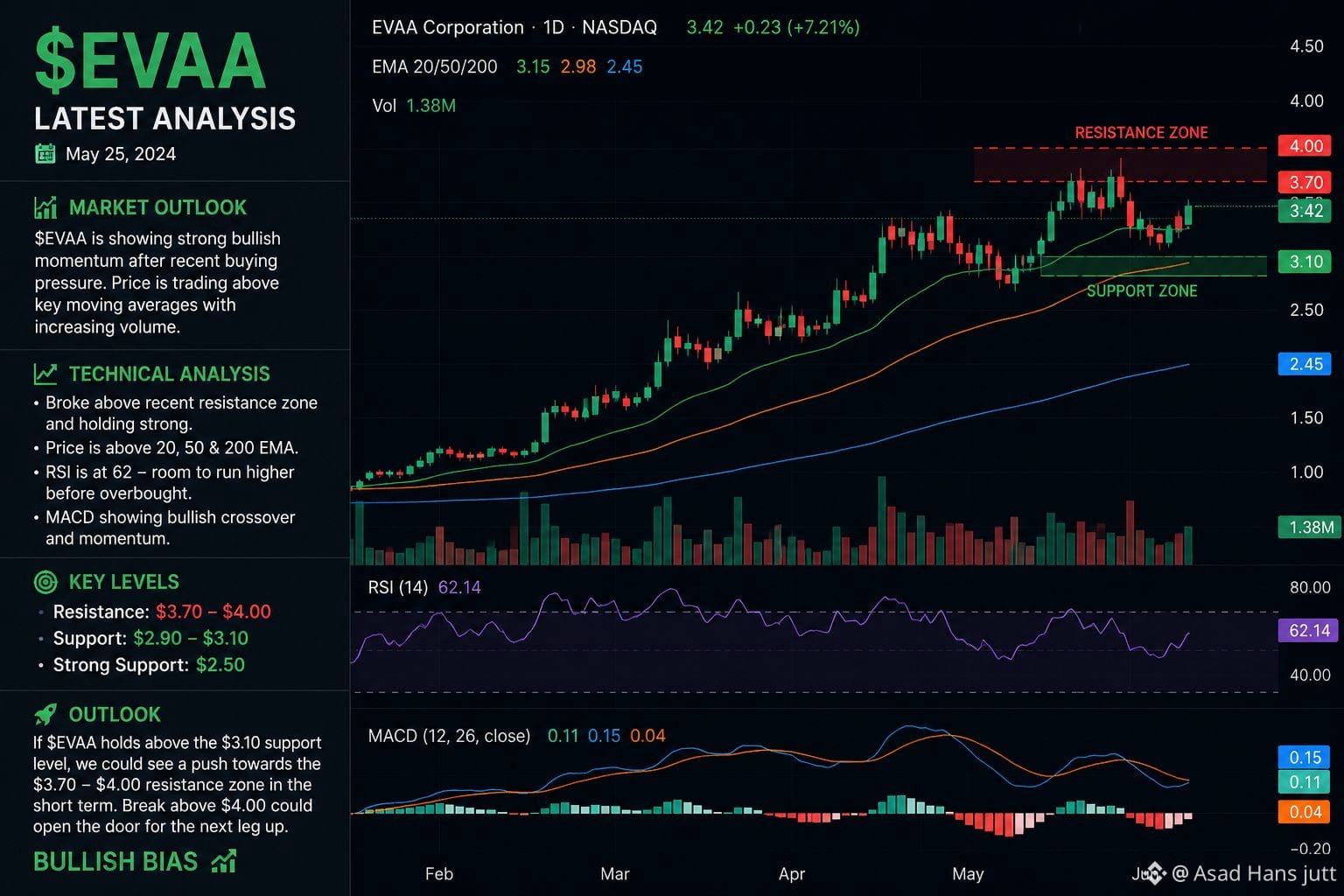
Task: Click the line chart icon beside Technical Analysis
Action: [x=45, y=374]
